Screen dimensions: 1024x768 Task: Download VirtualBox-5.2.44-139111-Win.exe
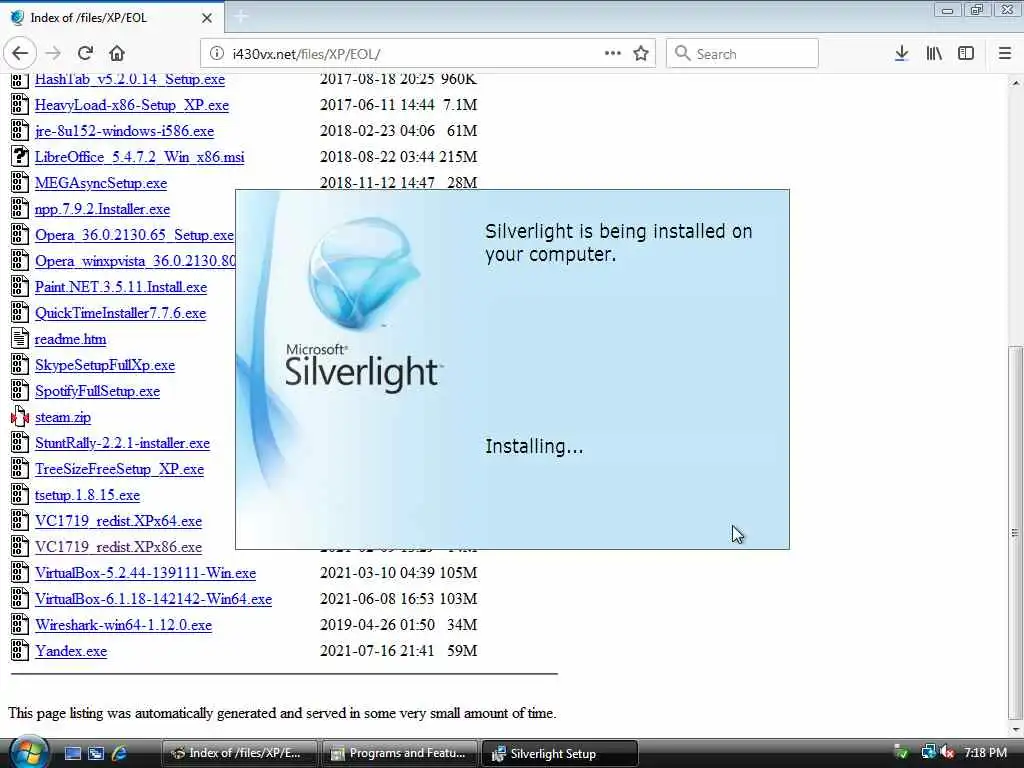[146, 573]
